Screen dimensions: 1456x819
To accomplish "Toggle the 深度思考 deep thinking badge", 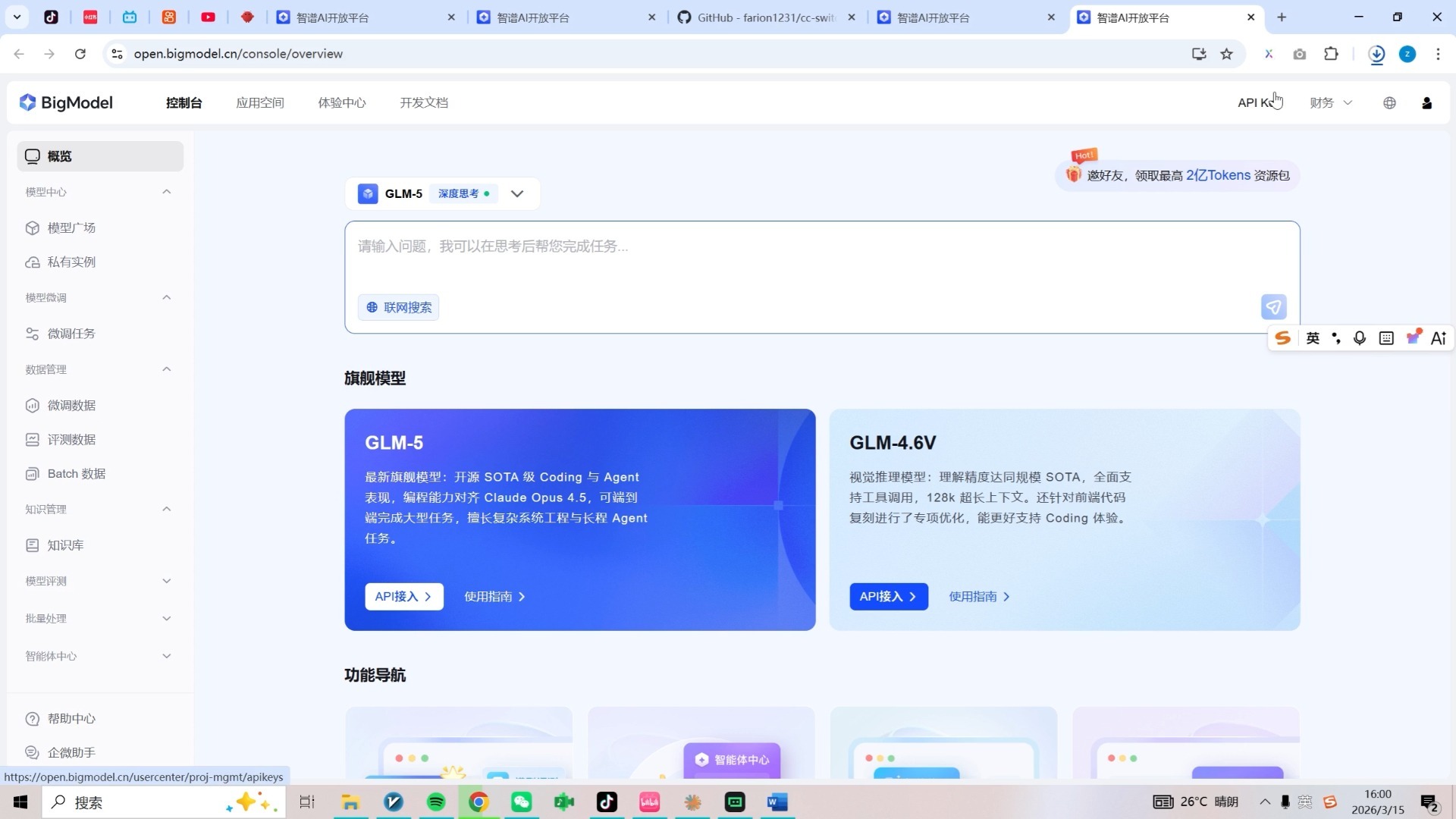I will [463, 193].
